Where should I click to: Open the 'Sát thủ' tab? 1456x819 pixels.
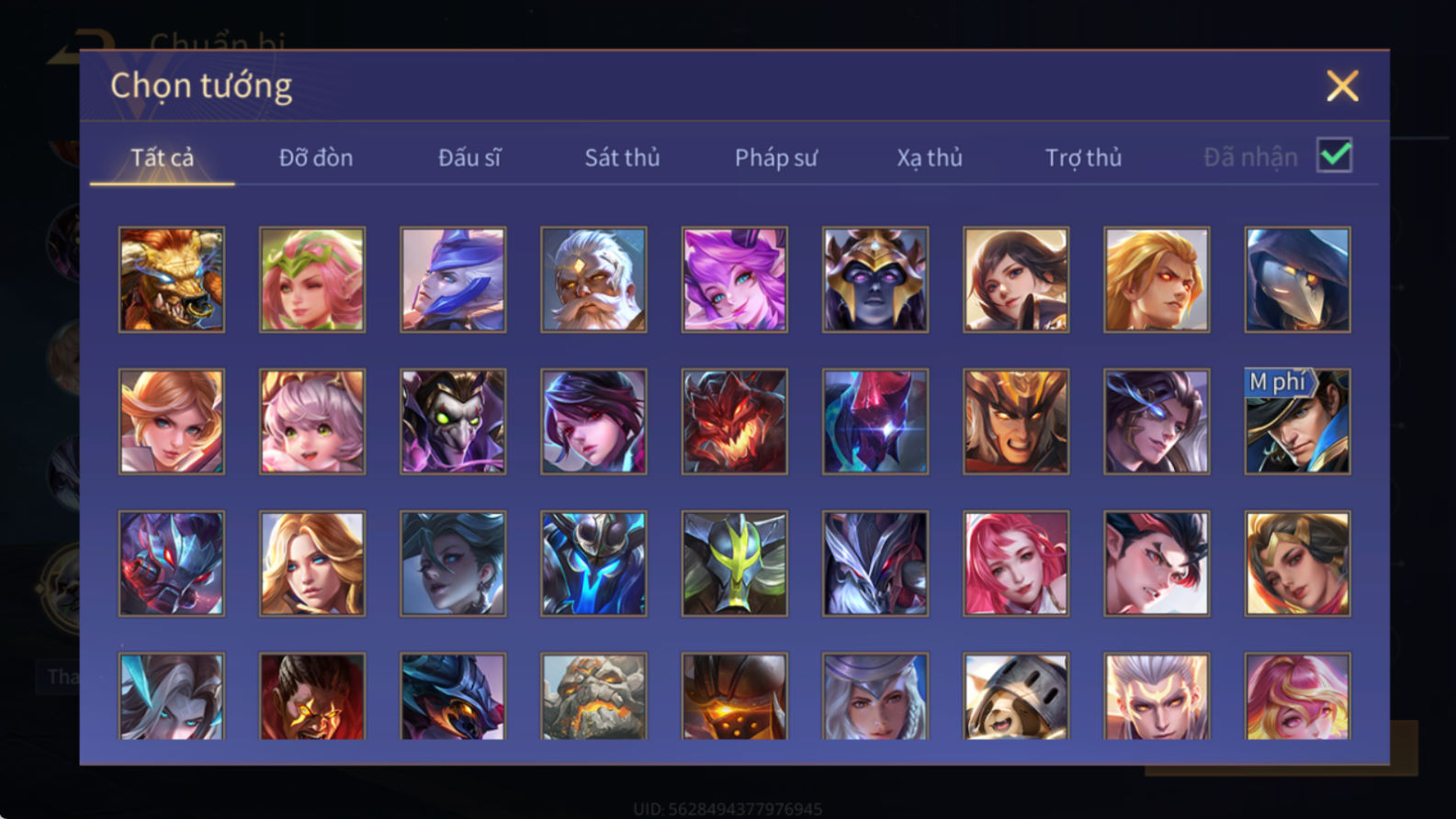[623, 158]
